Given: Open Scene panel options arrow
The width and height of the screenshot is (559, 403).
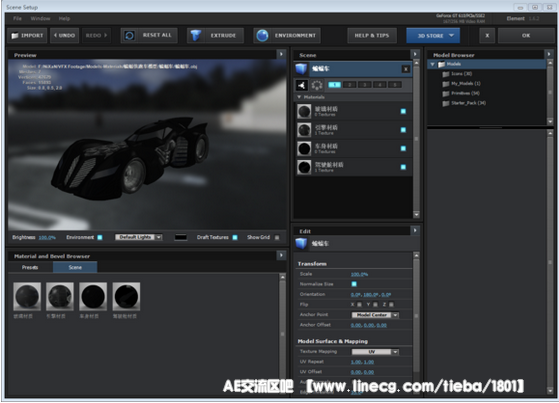Looking at the screenshot, I should click(x=415, y=54).
